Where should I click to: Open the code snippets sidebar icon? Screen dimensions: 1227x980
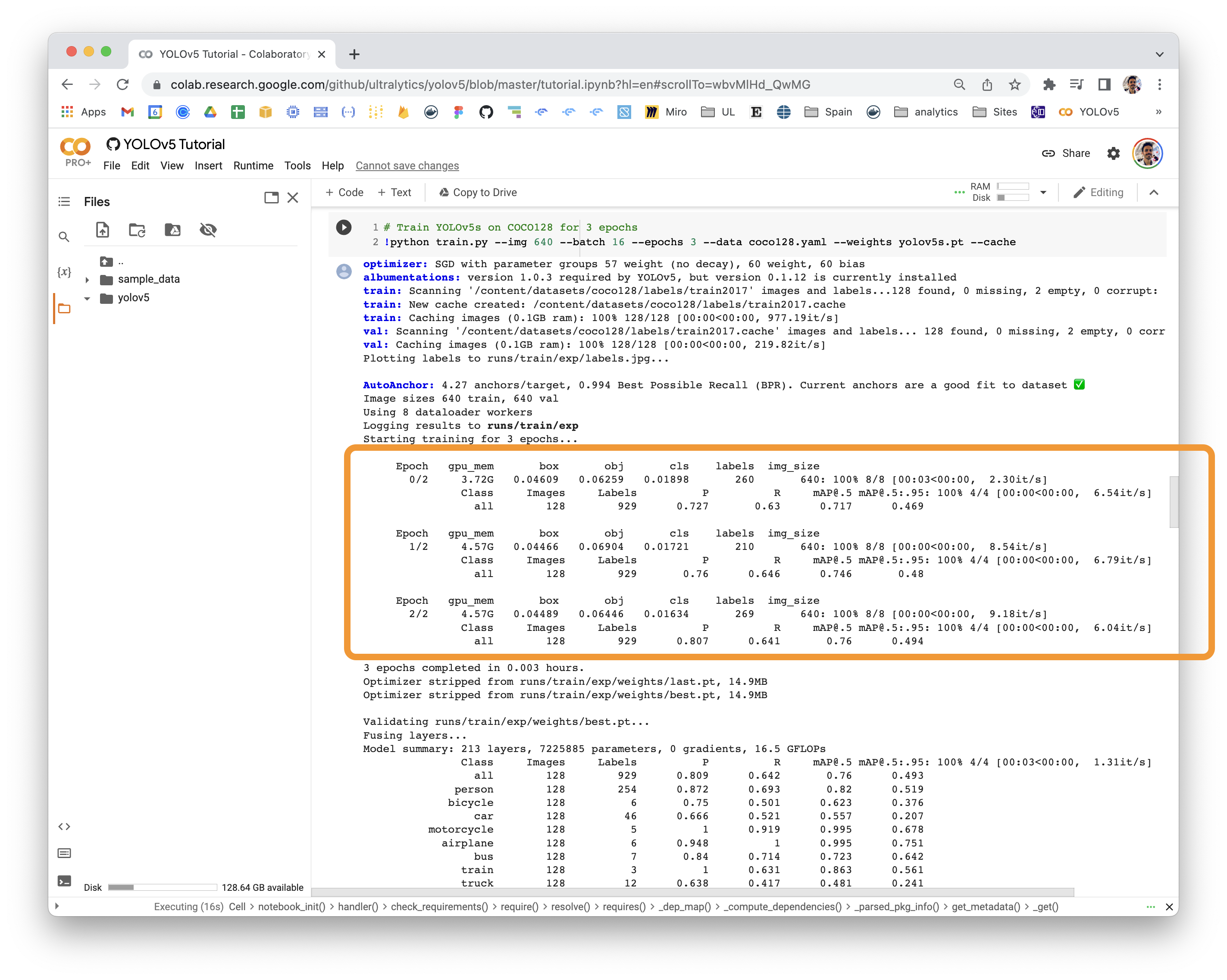click(64, 827)
